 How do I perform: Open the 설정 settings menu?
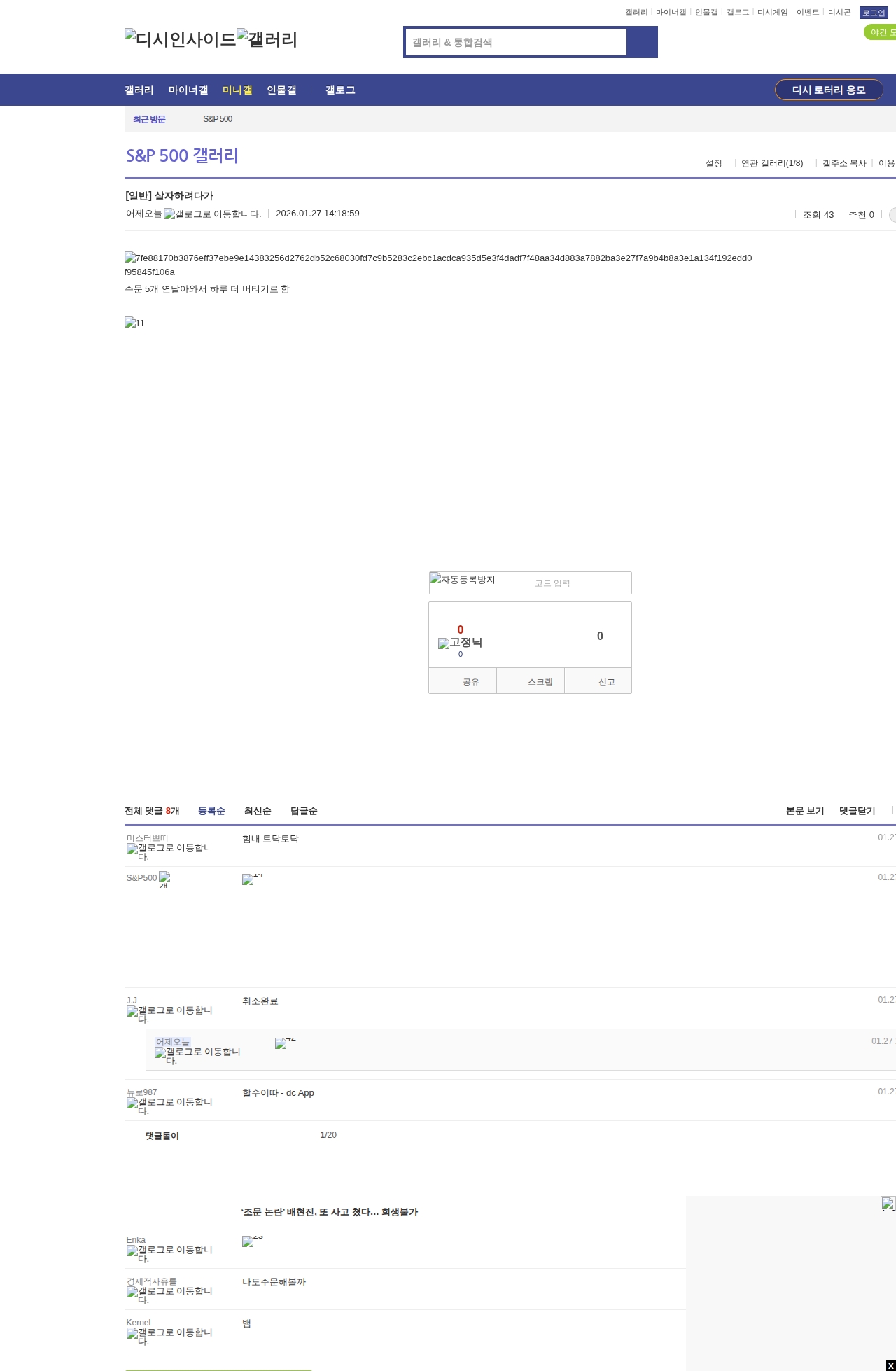(x=713, y=163)
